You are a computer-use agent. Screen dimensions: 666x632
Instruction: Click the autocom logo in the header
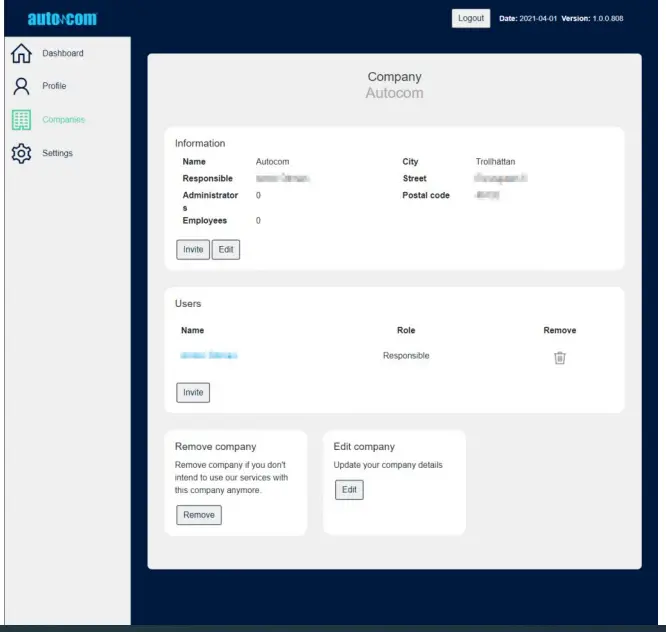point(61,18)
